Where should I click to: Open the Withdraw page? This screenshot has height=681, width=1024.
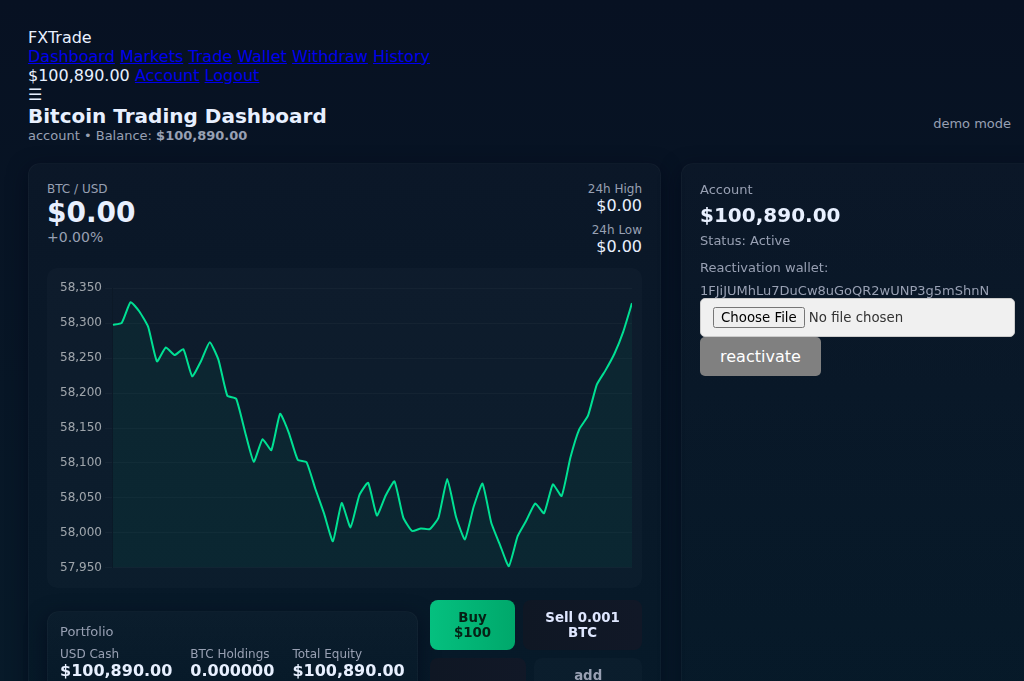[329, 56]
